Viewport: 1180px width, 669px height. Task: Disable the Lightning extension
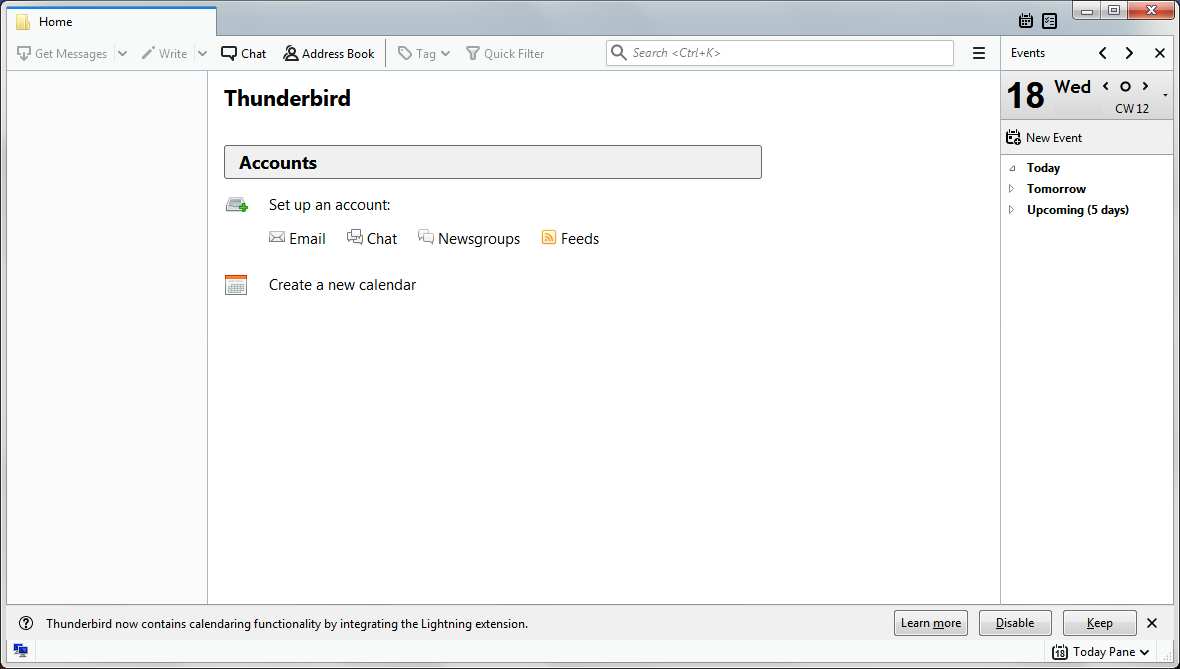1015,623
